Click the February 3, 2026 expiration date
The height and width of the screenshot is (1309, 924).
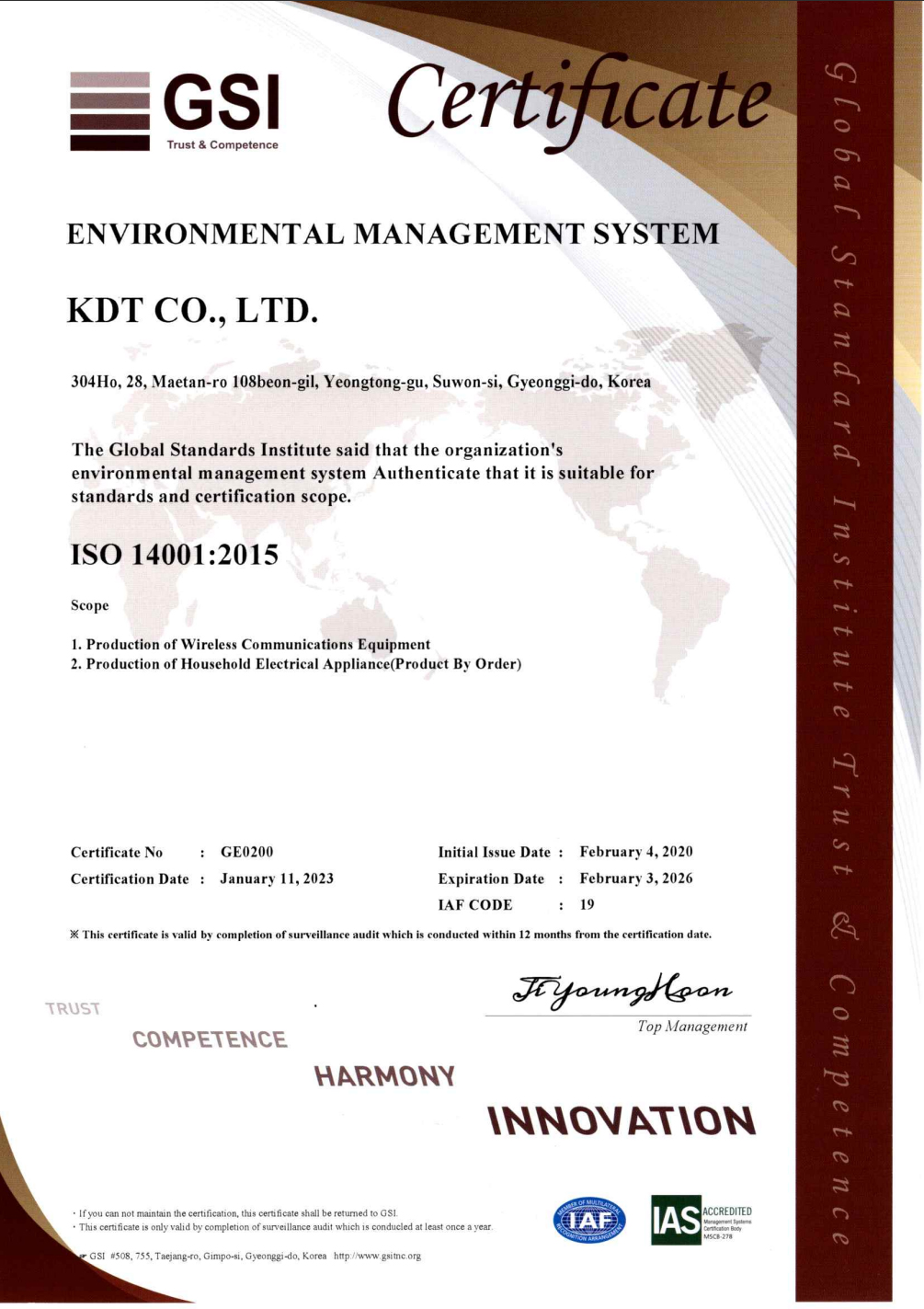pos(636,878)
